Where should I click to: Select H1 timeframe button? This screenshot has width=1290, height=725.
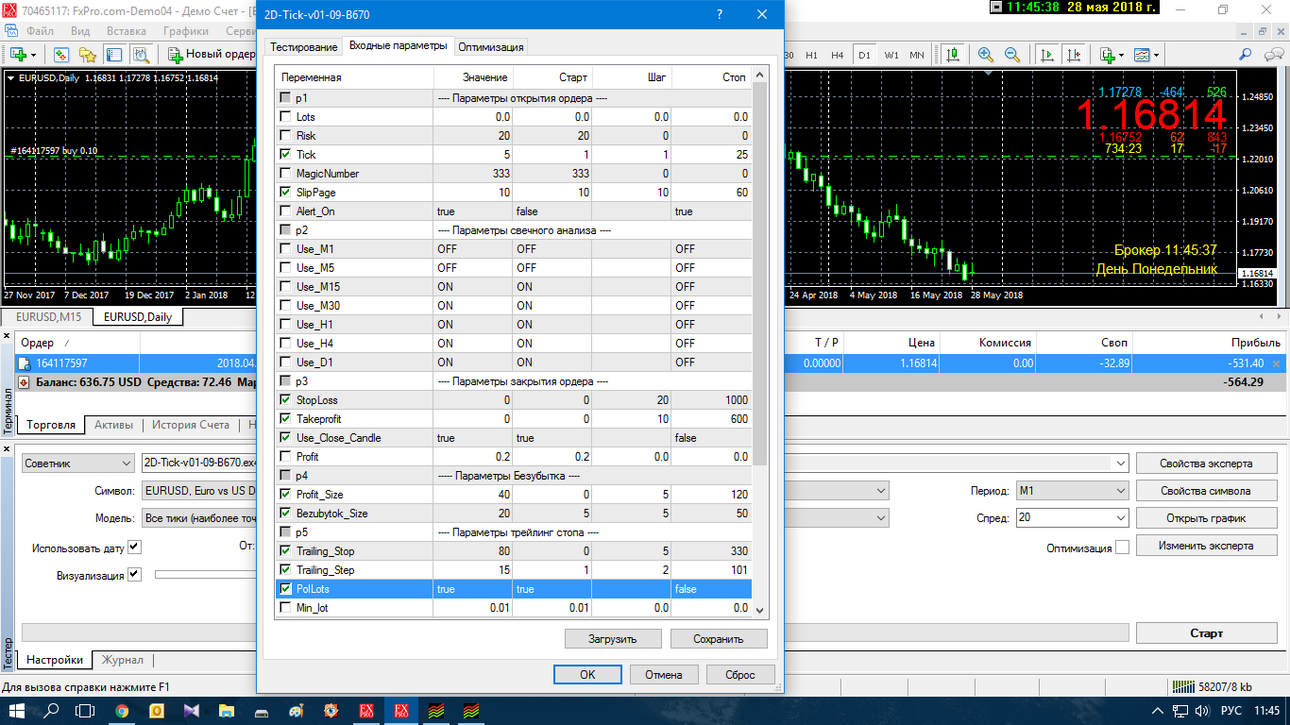[x=812, y=55]
